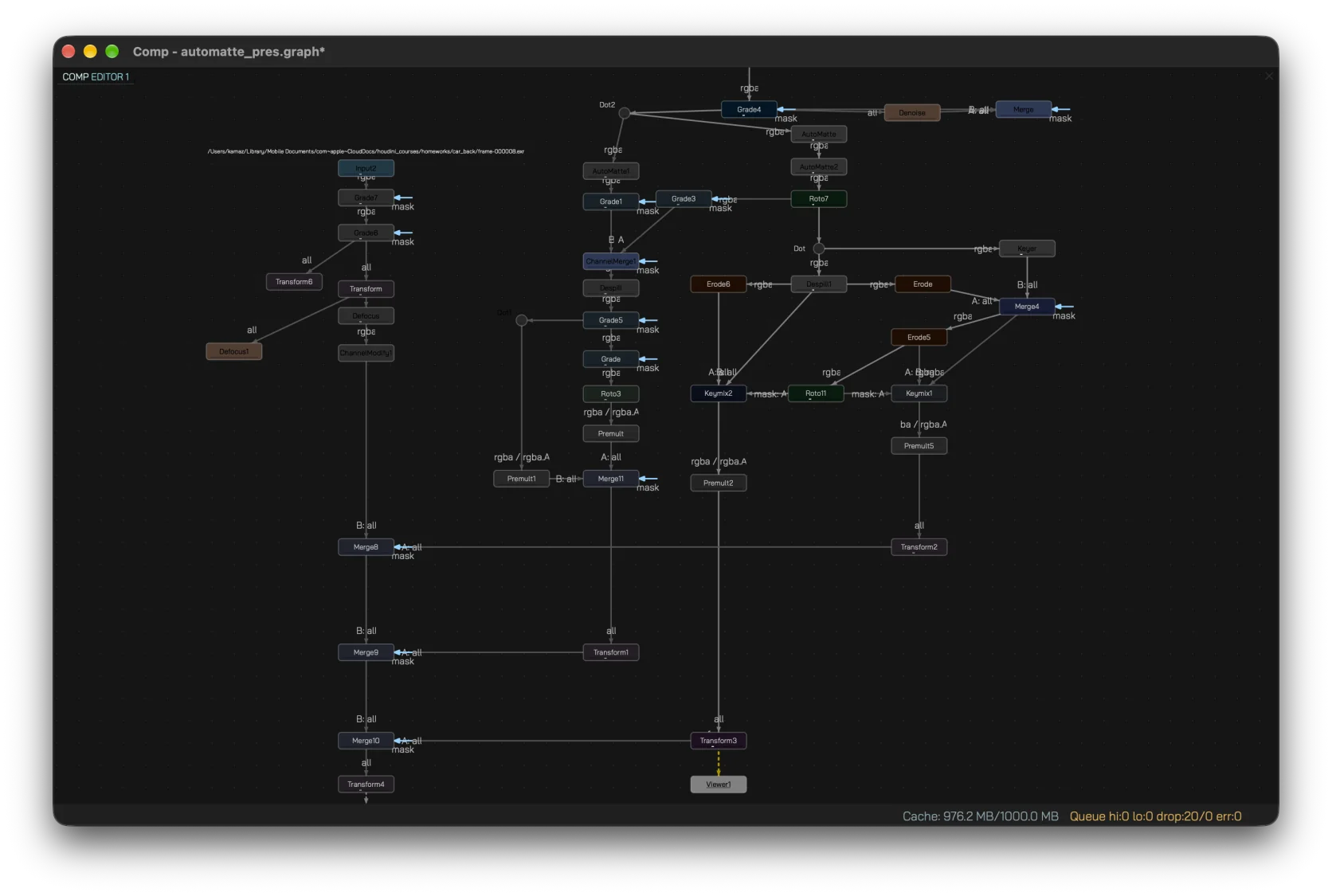Select the Transform2 node
The width and height of the screenshot is (1332, 896).
click(x=919, y=547)
